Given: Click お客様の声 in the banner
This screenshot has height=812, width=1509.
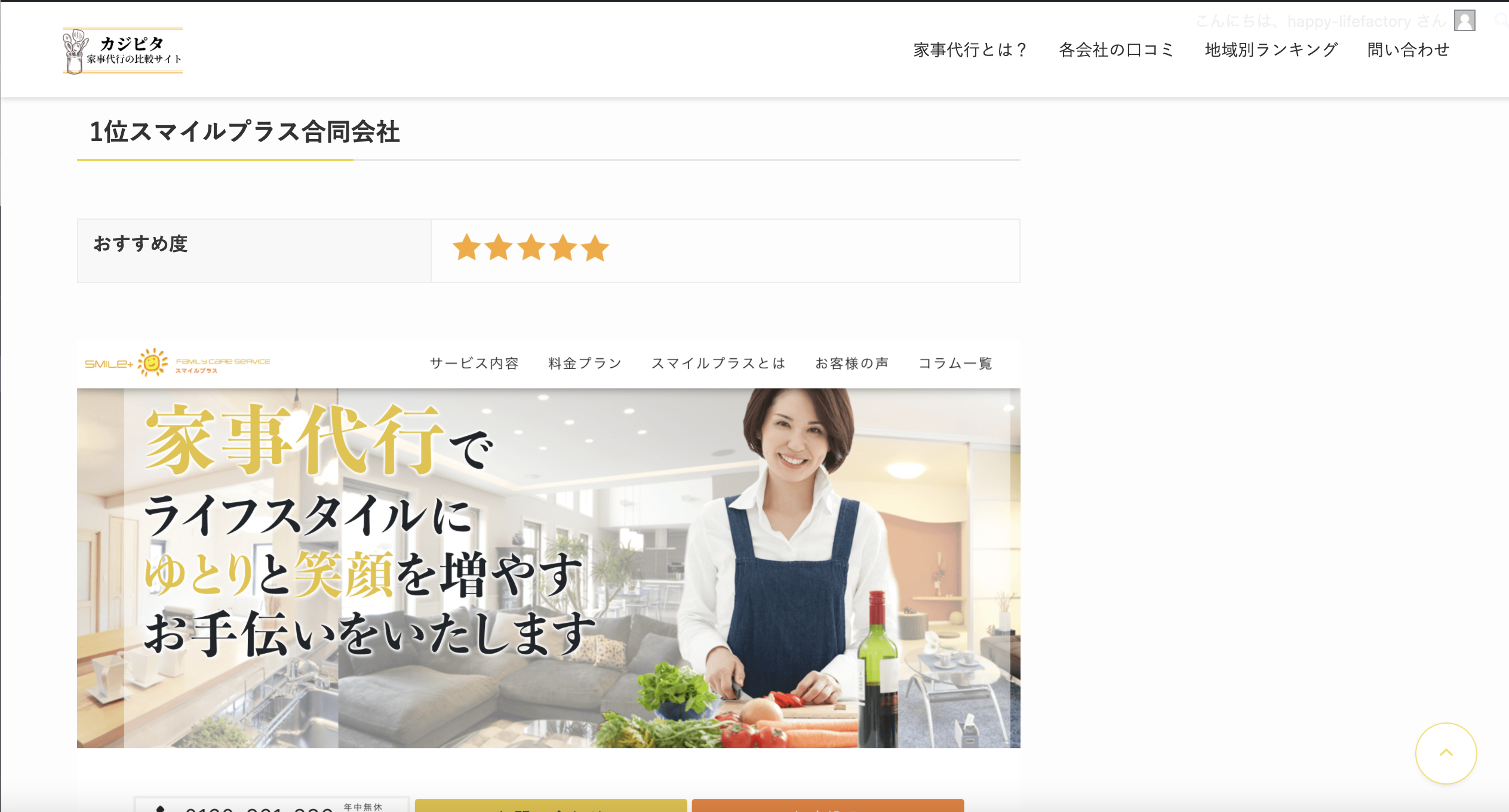Looking at the screenshot, I should [x=852, y=363].
